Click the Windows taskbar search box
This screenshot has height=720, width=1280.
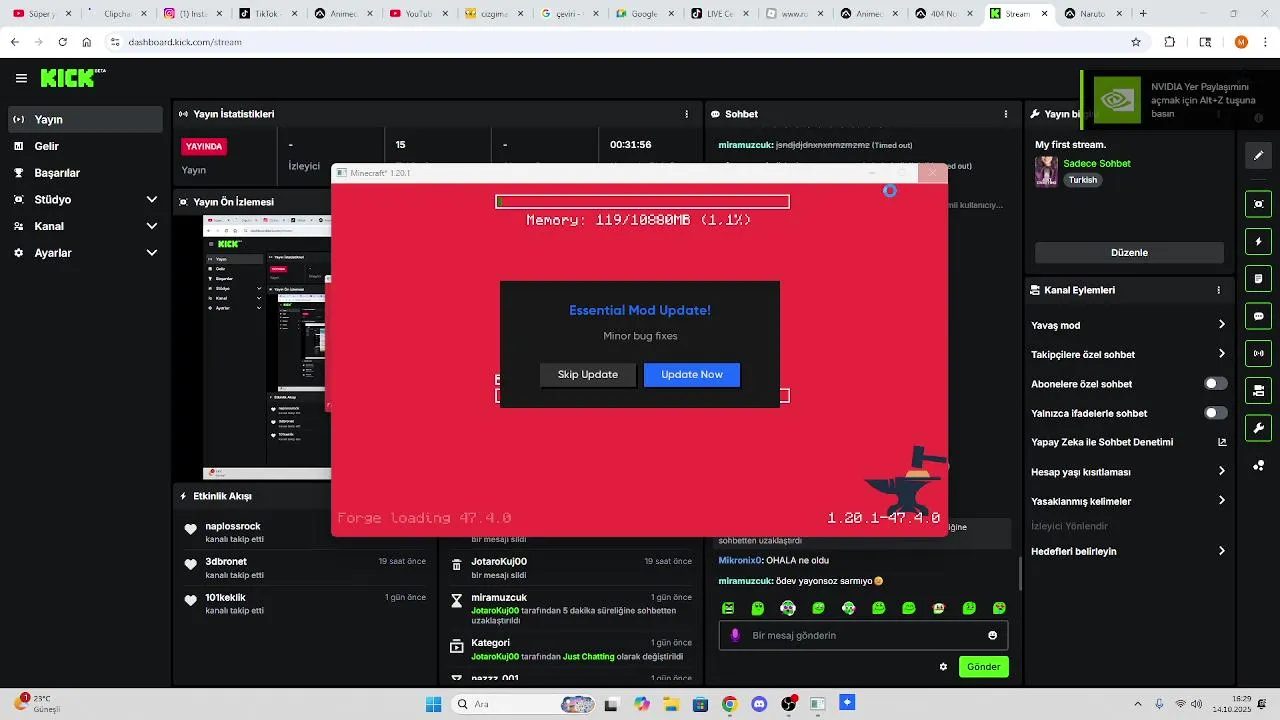pos(524,704)
